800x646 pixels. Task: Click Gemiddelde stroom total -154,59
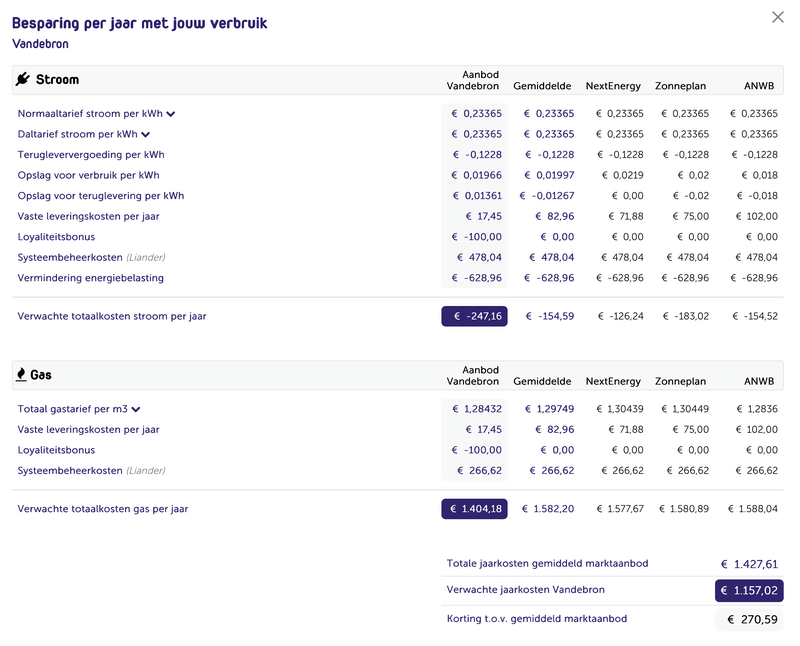tap(550, 316)
